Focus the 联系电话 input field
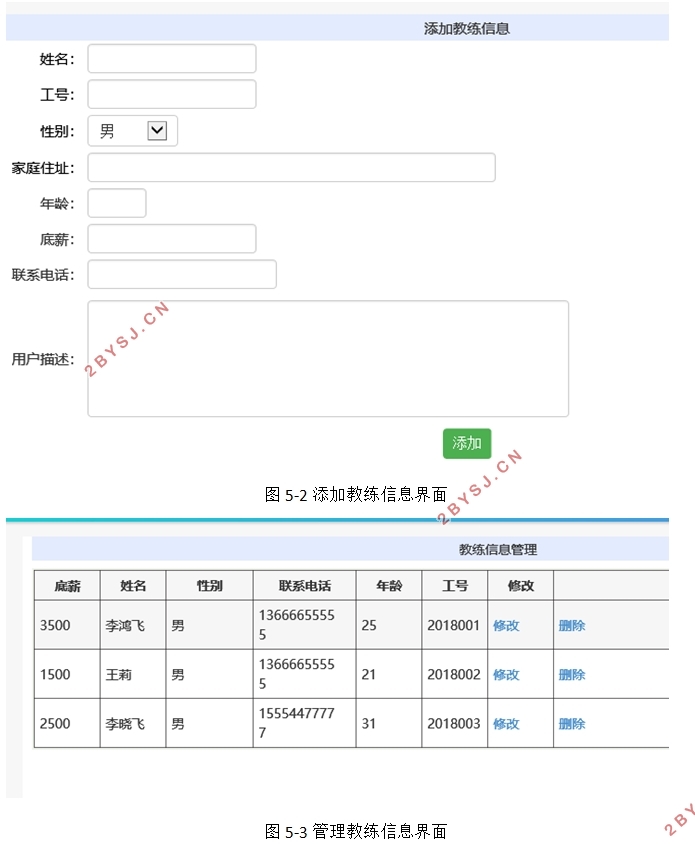Viewport: 695px width, 844px height. coord(182,275)
